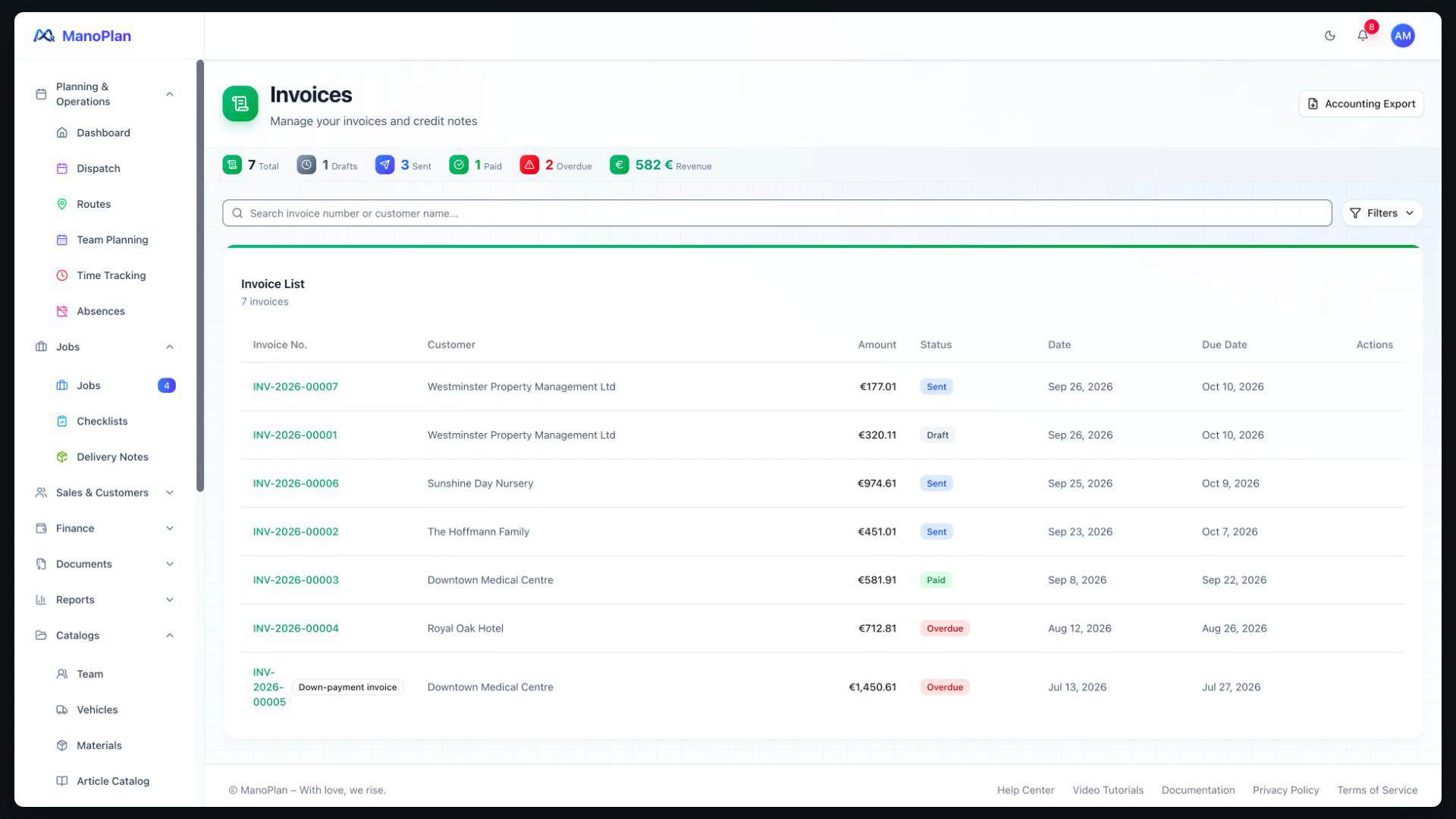Click the Checklists clipboard icon

pos(62,421)
